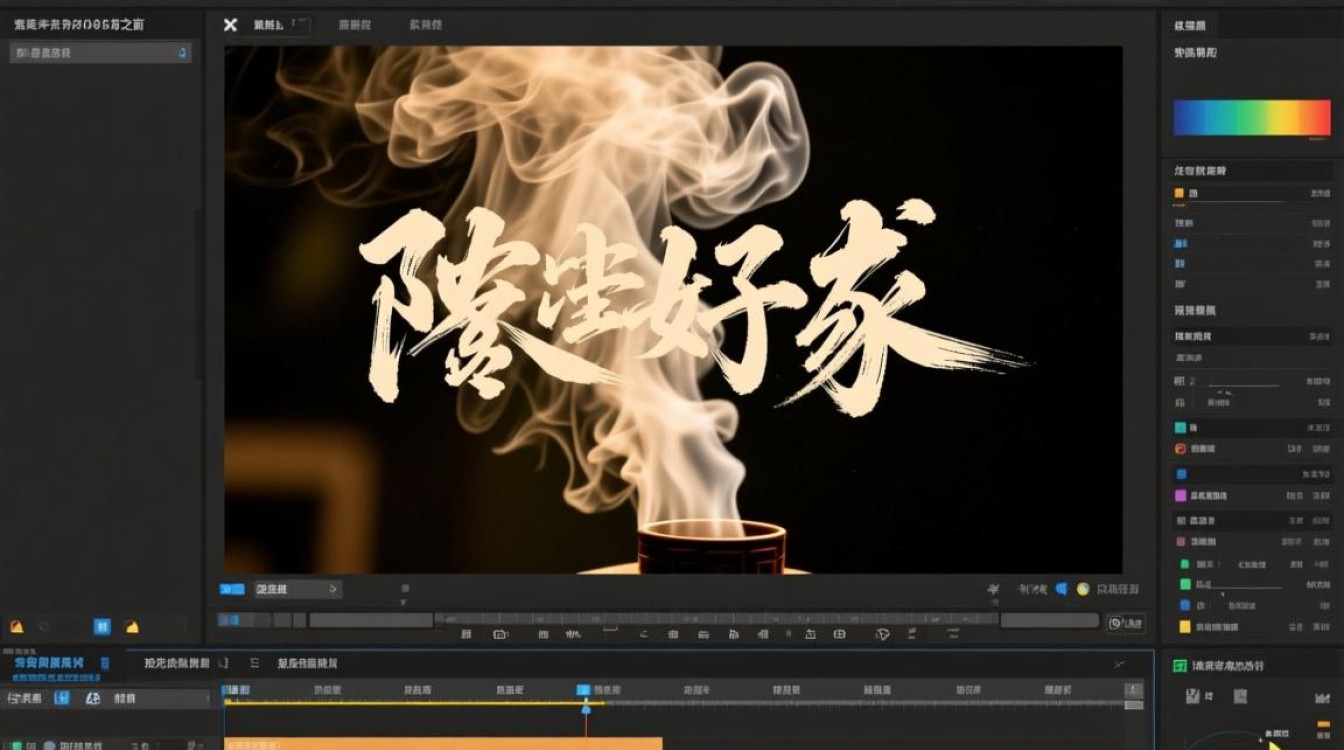The image size is (1344, 750).
Task: Click the small button at the timeline ruler's right end
Action: pos(1133,690)
